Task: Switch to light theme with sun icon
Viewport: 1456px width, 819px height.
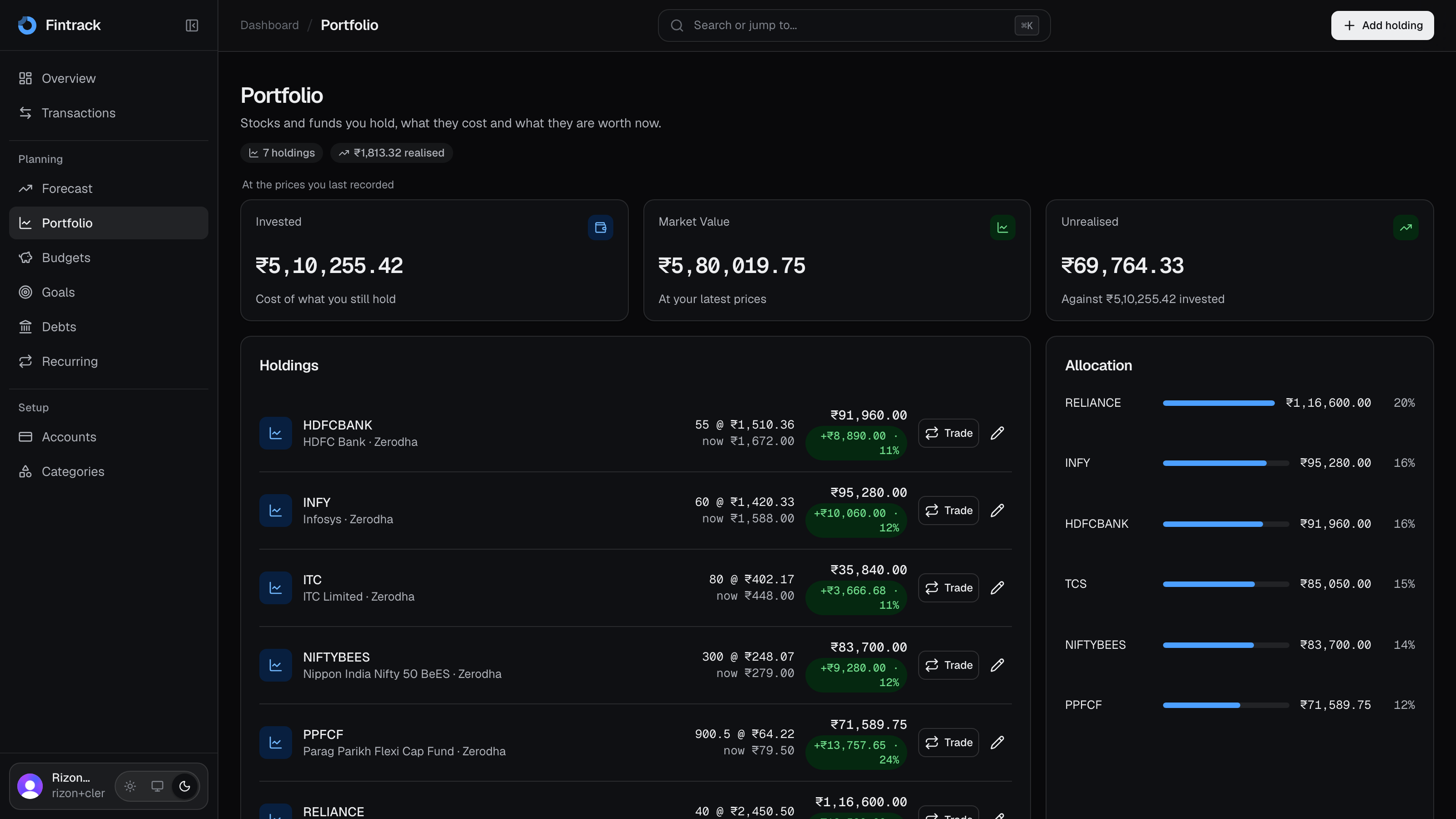Action: [x=130, y=786]
